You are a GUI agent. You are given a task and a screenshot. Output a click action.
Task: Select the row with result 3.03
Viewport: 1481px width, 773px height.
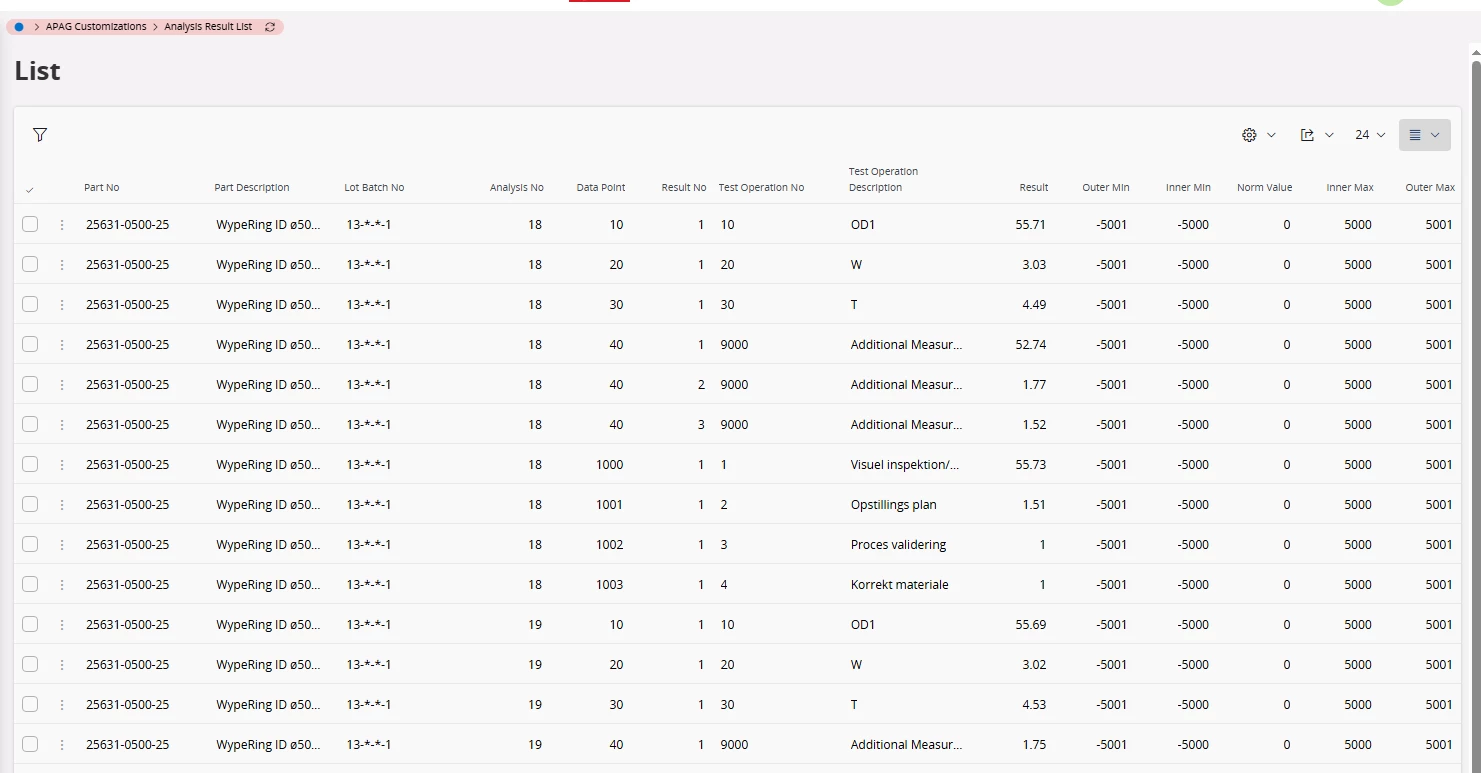[x=30, y=265]
